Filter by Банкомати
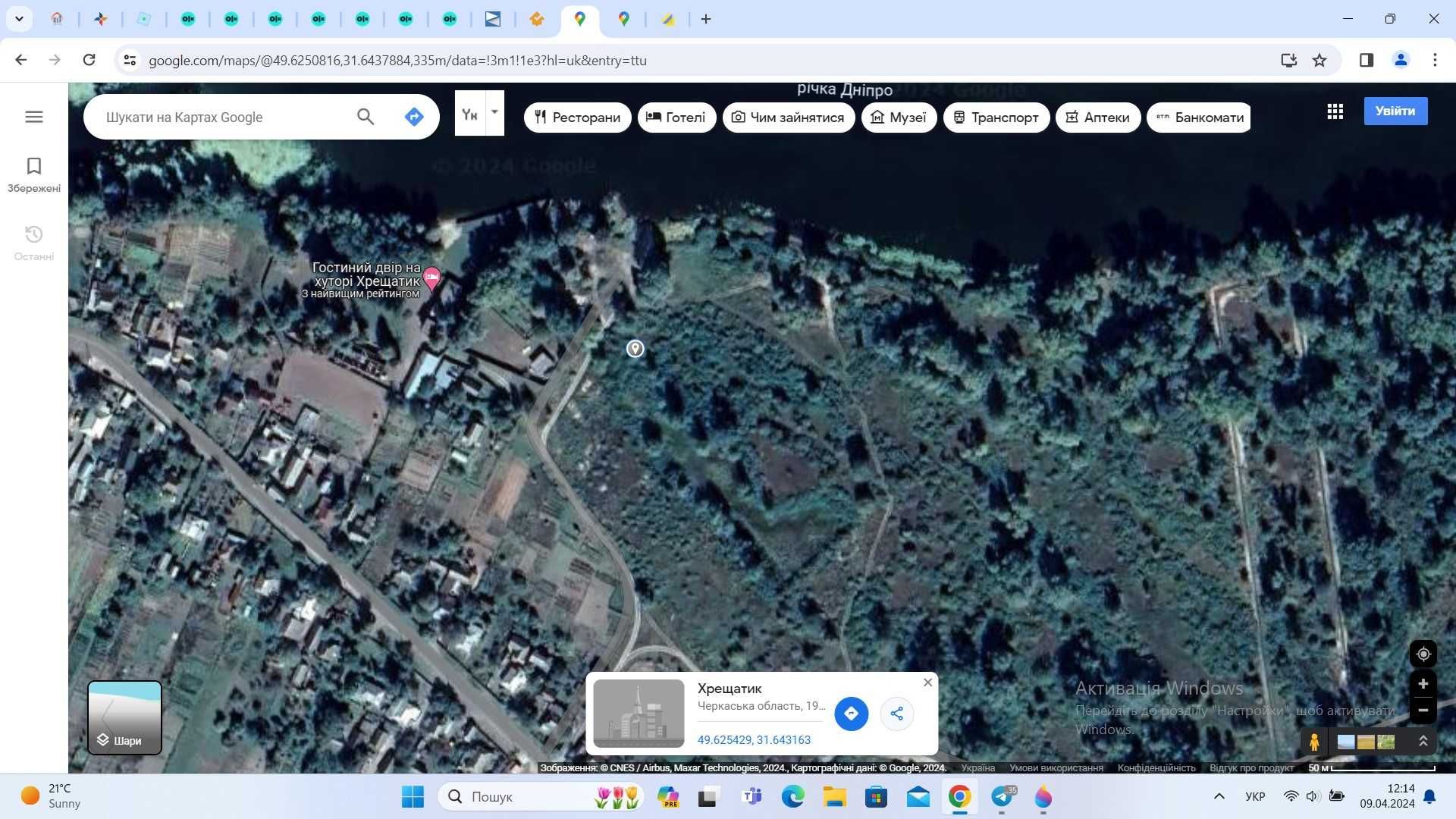This screenshot has height=819, width=1456. (x=1199, y=118)
